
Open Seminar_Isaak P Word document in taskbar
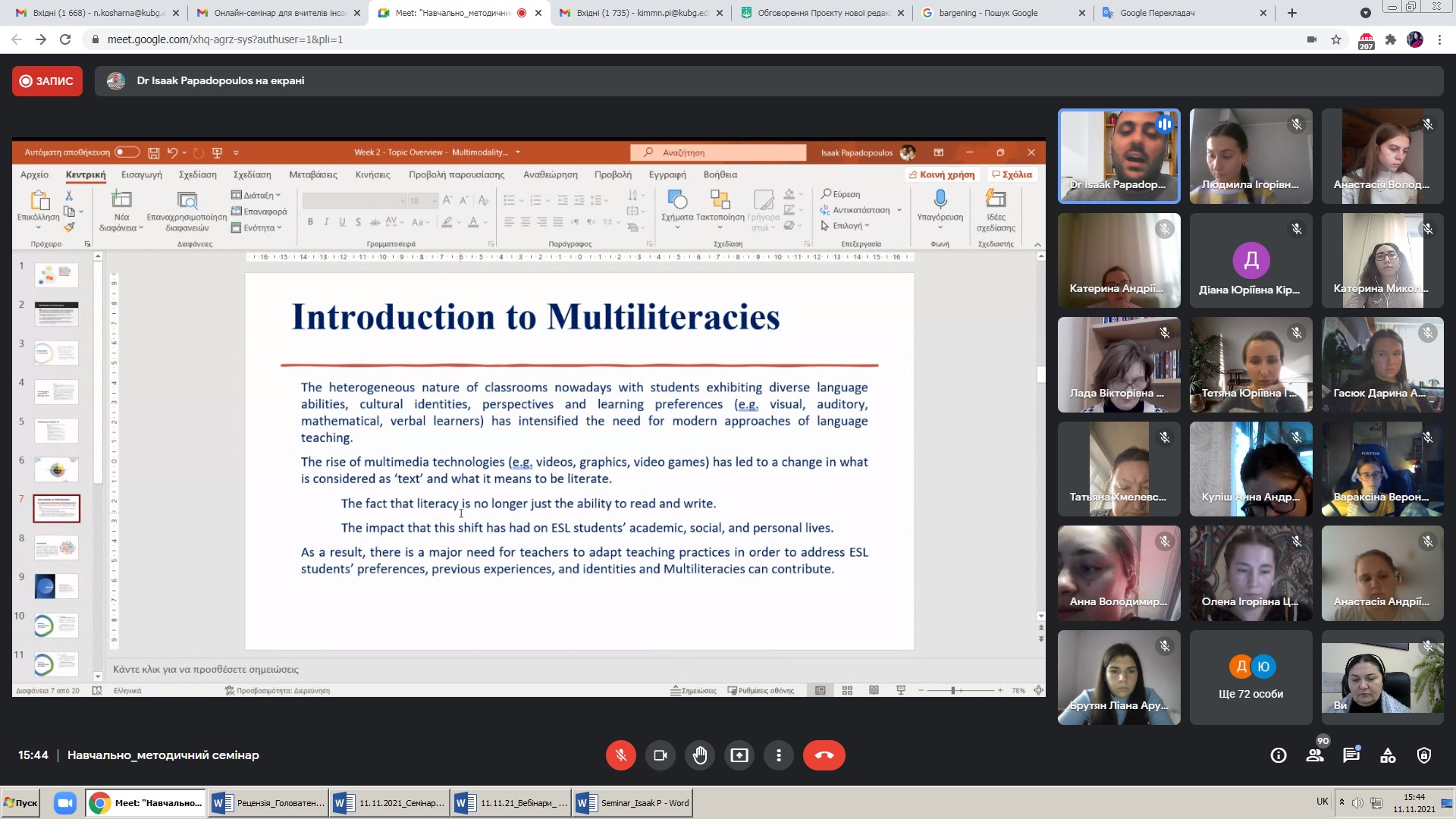coord(633,803)
